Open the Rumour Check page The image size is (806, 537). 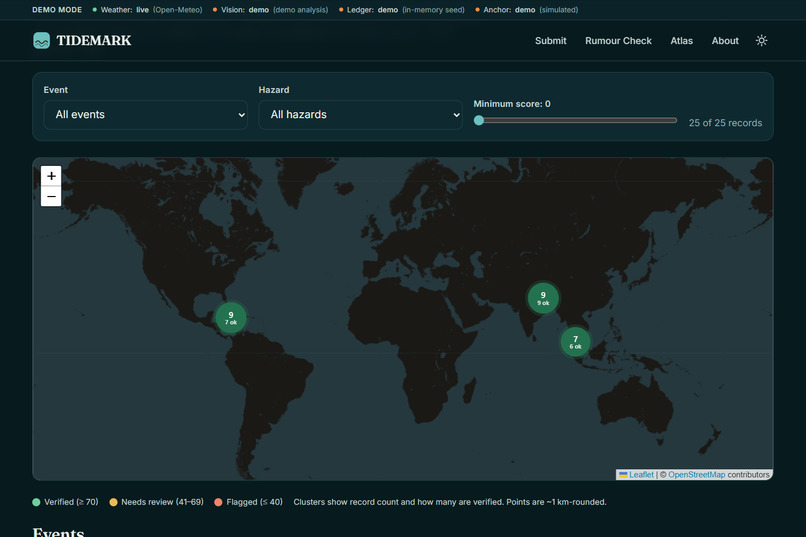coord(618,41)
